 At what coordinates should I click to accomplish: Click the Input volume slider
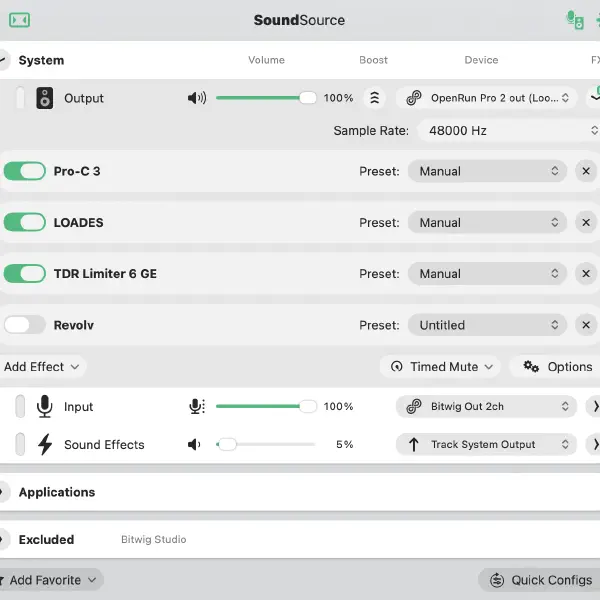pos(266,406)
